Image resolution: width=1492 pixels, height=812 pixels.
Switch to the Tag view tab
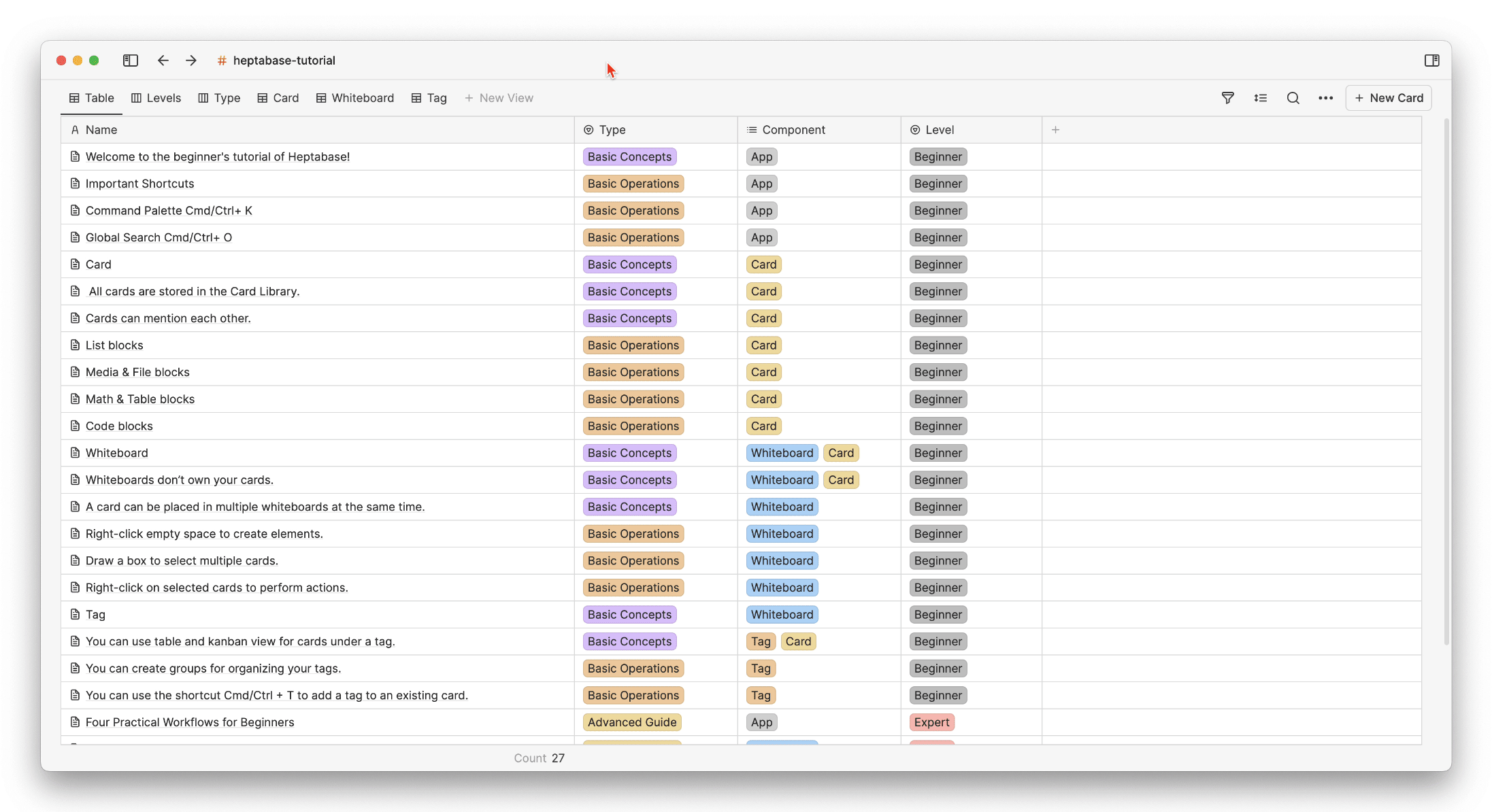429,98
